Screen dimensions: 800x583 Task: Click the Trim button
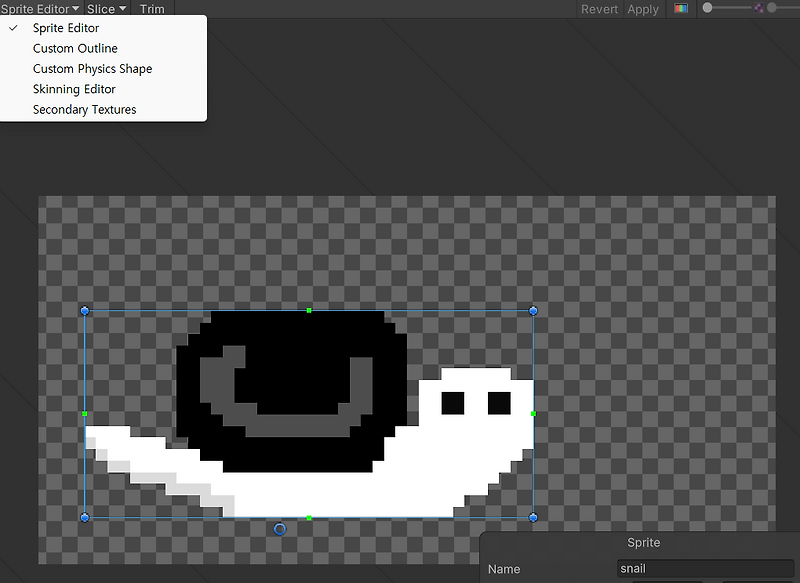click(x=152, y=9)
